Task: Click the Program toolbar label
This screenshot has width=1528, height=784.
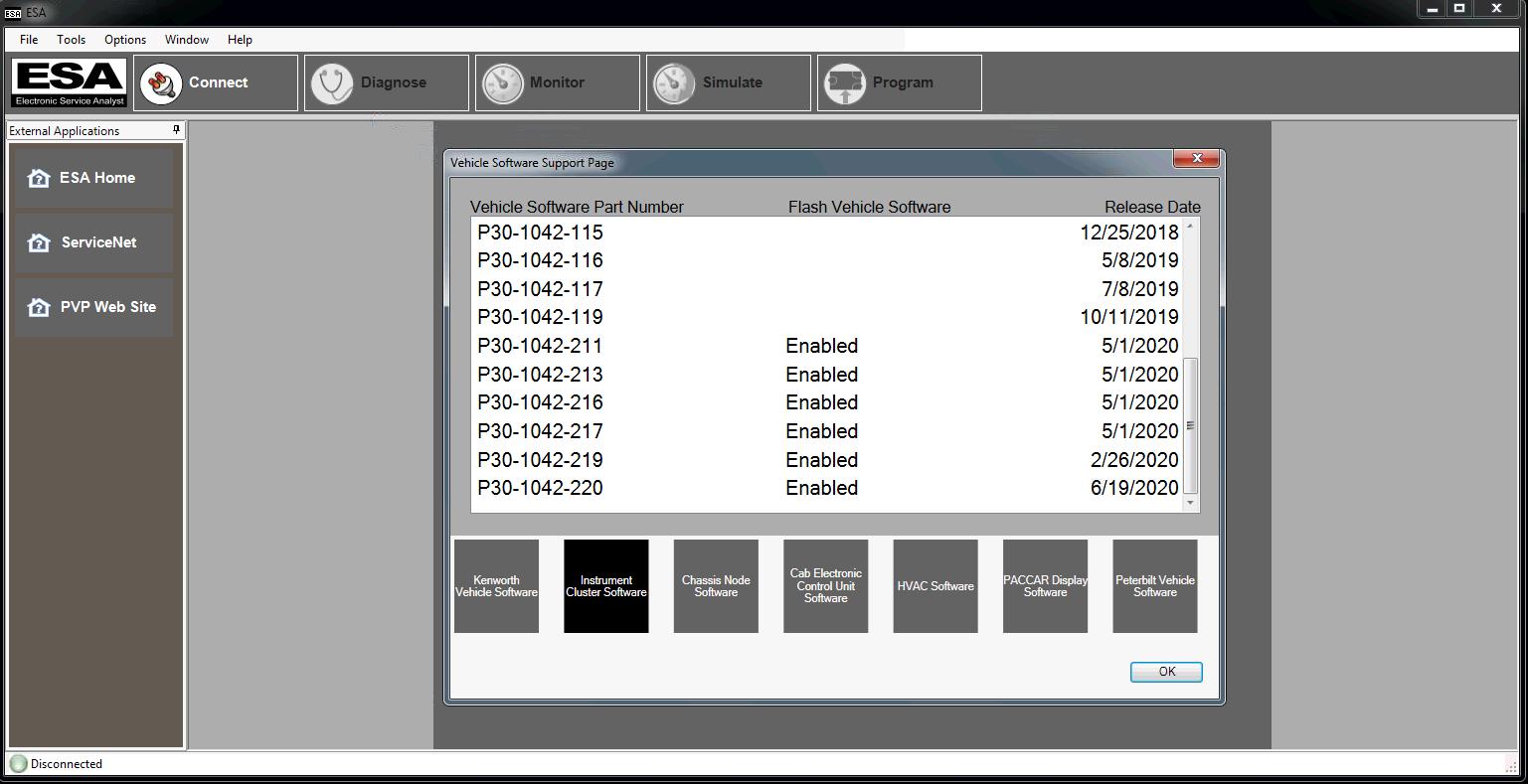Action: [x=903, y=82]
